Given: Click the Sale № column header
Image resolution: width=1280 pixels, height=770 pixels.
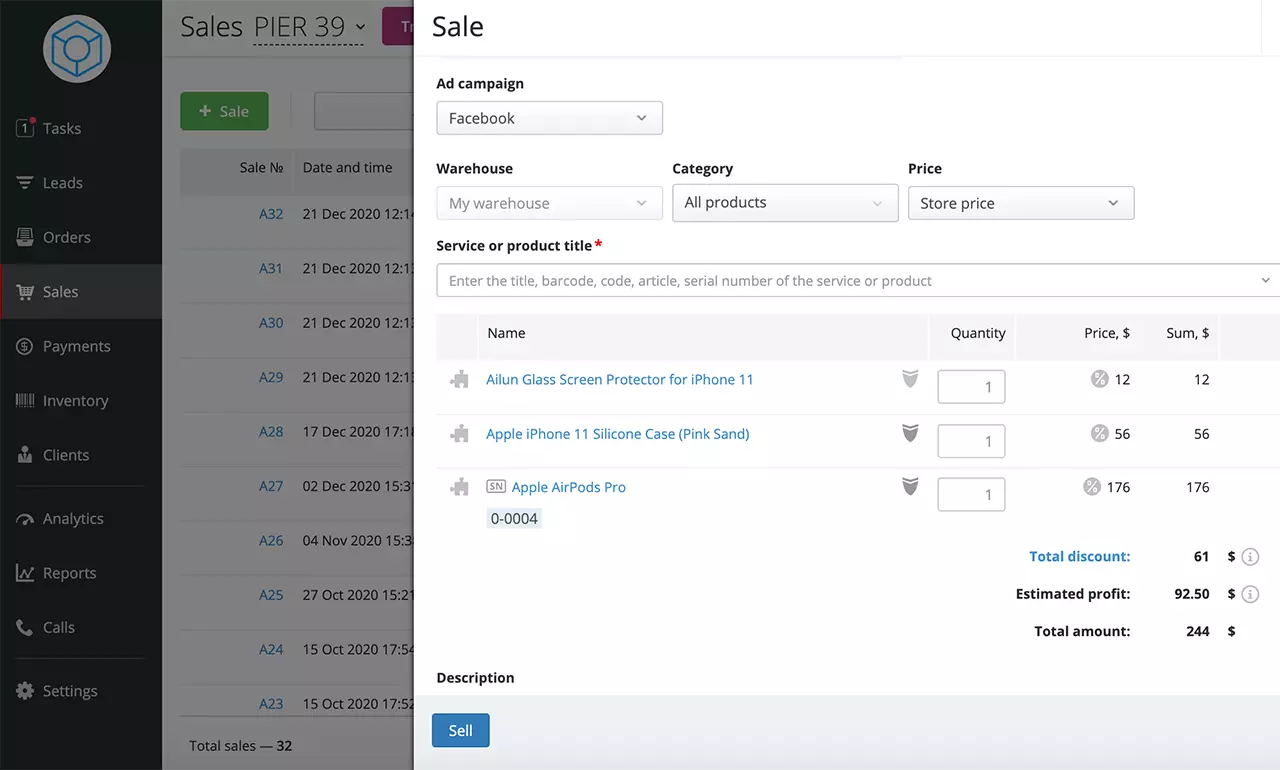Looking at the screenshot, I should 262,168.
